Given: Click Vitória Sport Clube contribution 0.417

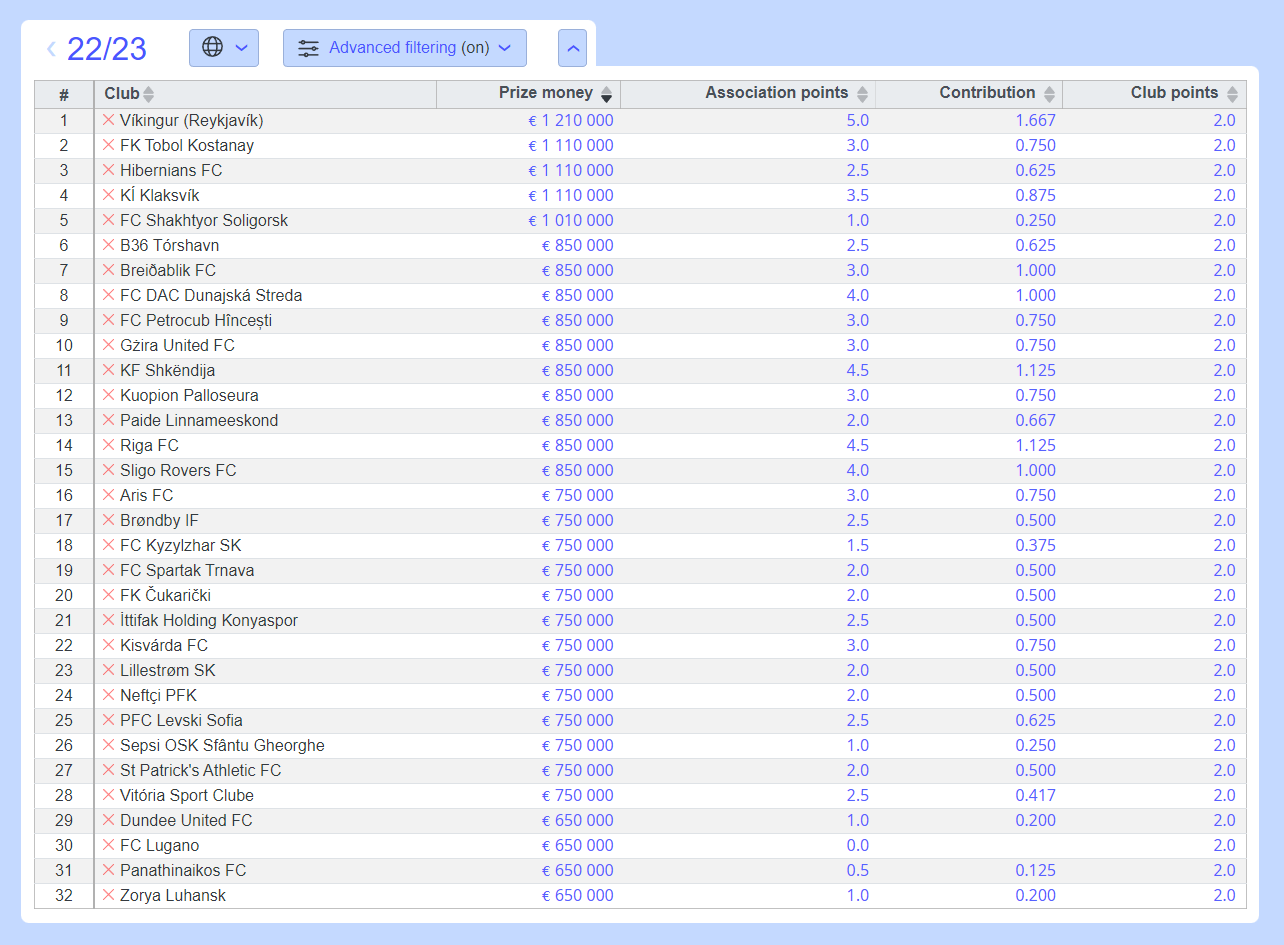Looking at the screenshot, I should [1035, 795].
